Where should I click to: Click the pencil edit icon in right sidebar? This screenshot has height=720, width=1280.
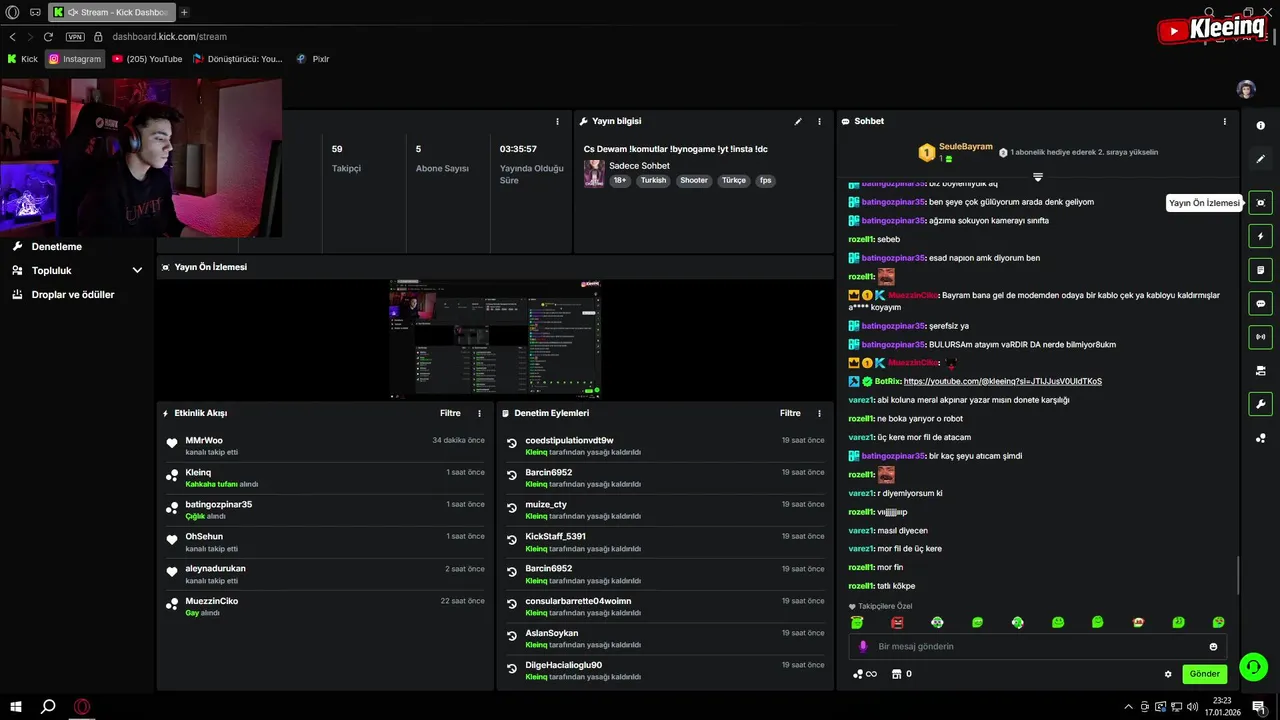(1260, 159)
